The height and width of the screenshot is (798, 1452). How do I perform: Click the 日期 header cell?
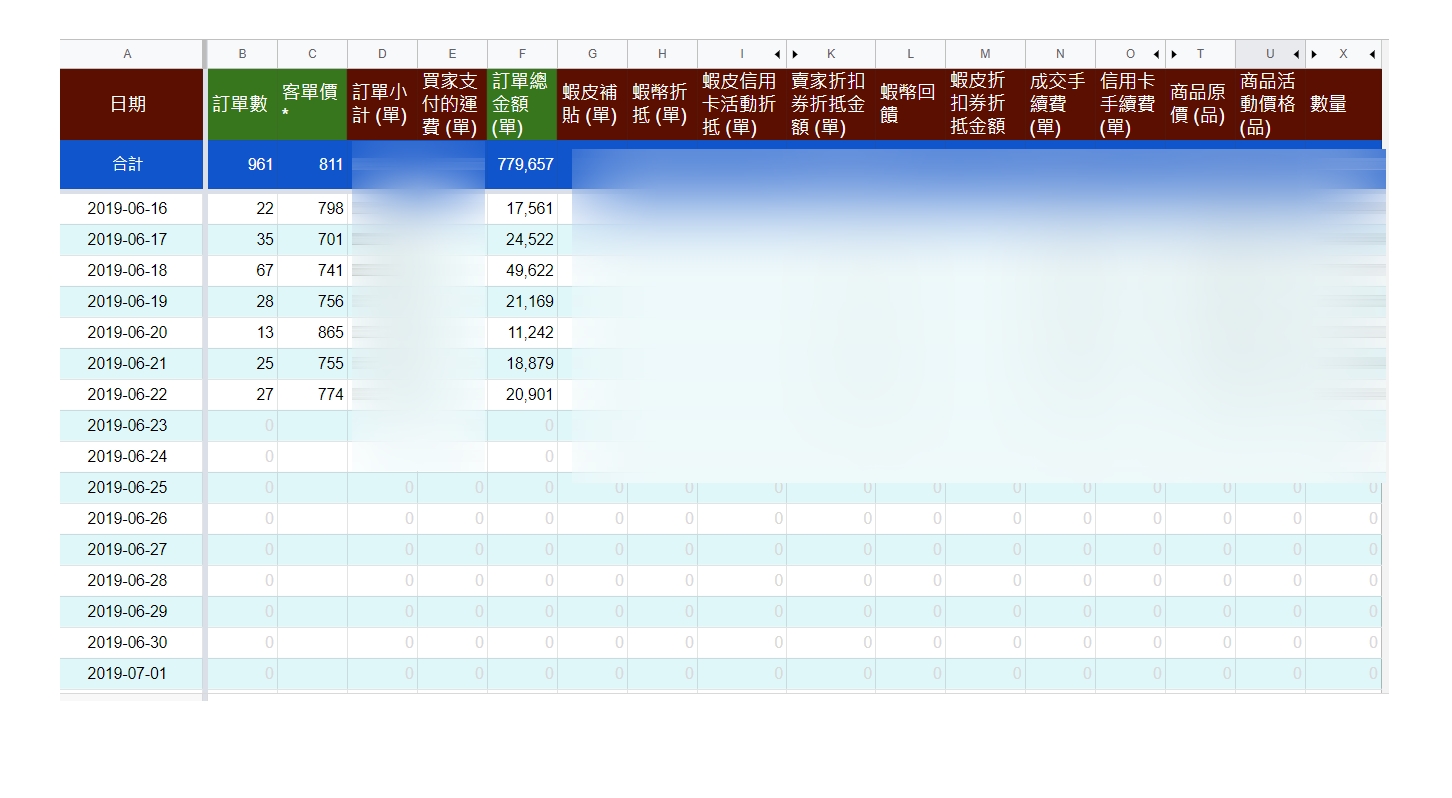128,104
